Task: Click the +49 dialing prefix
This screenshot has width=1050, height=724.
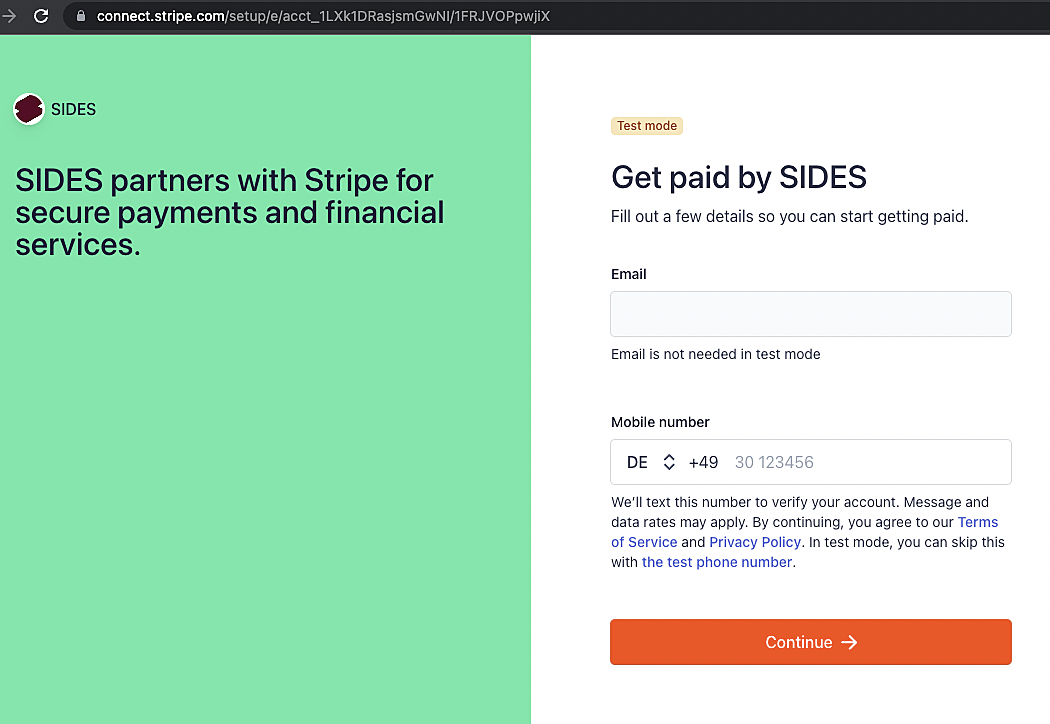Action: 703,462
